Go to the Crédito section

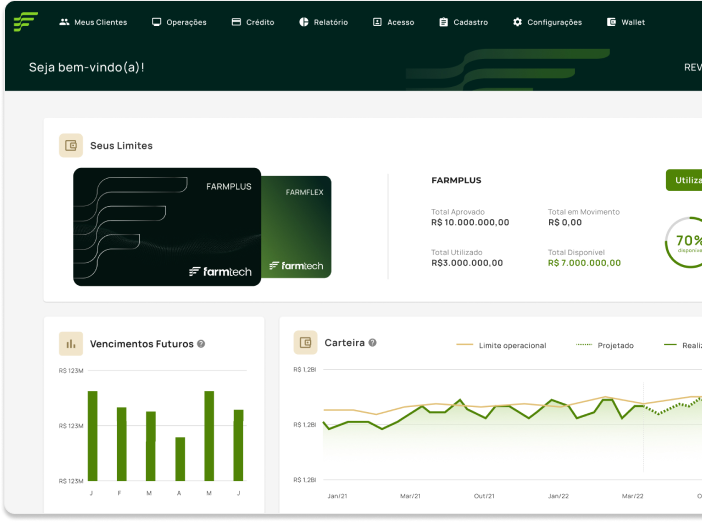coord(253,22)
